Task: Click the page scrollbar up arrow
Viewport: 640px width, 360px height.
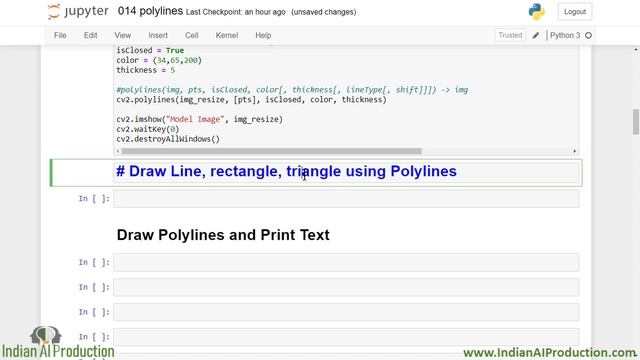Action: click(636, 50)
